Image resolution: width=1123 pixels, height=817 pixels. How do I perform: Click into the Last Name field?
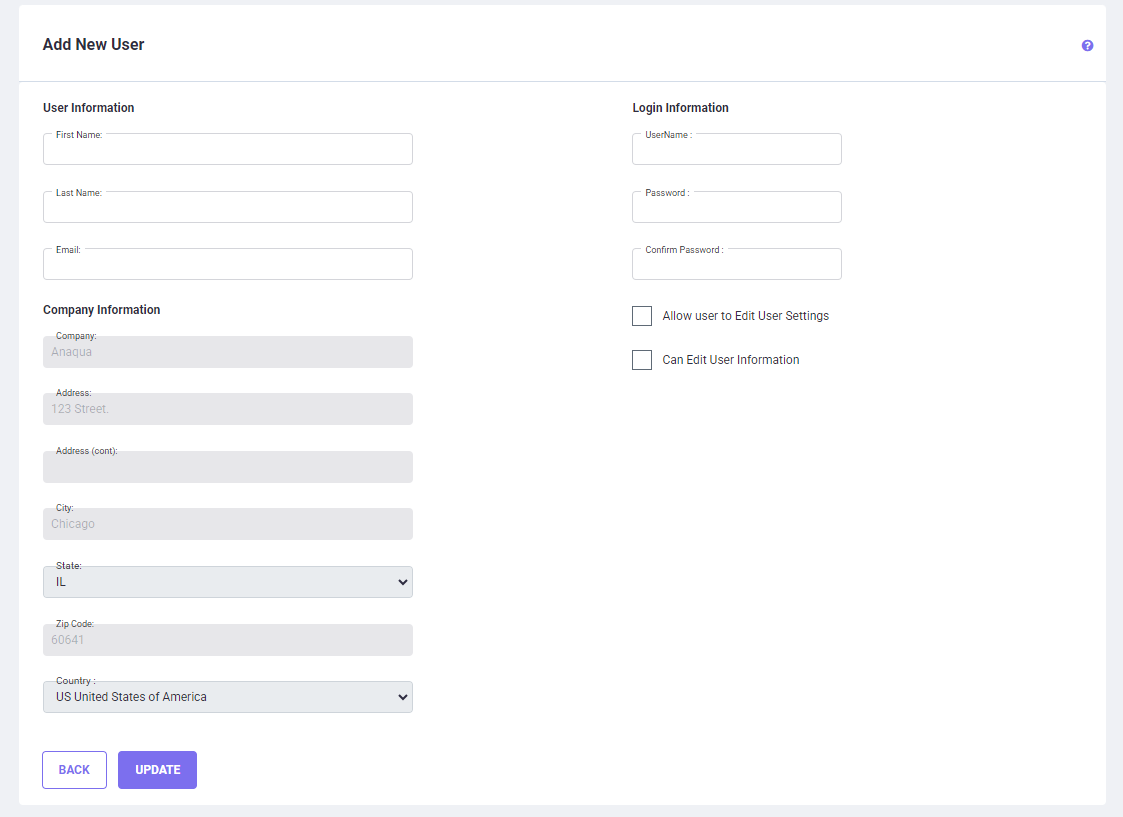(x=228, y=208)
